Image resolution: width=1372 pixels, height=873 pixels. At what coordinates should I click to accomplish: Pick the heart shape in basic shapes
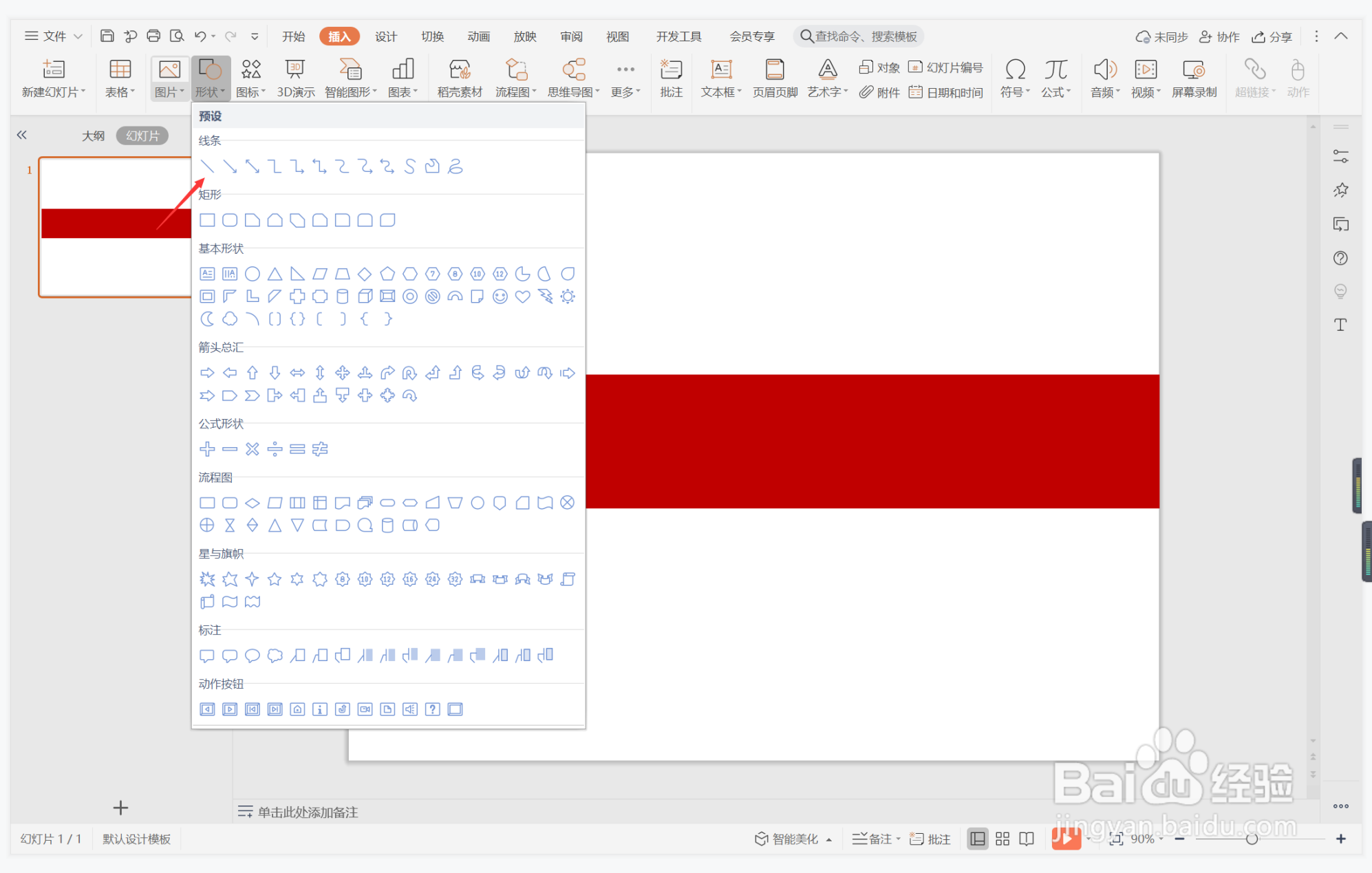click(522, 297)
